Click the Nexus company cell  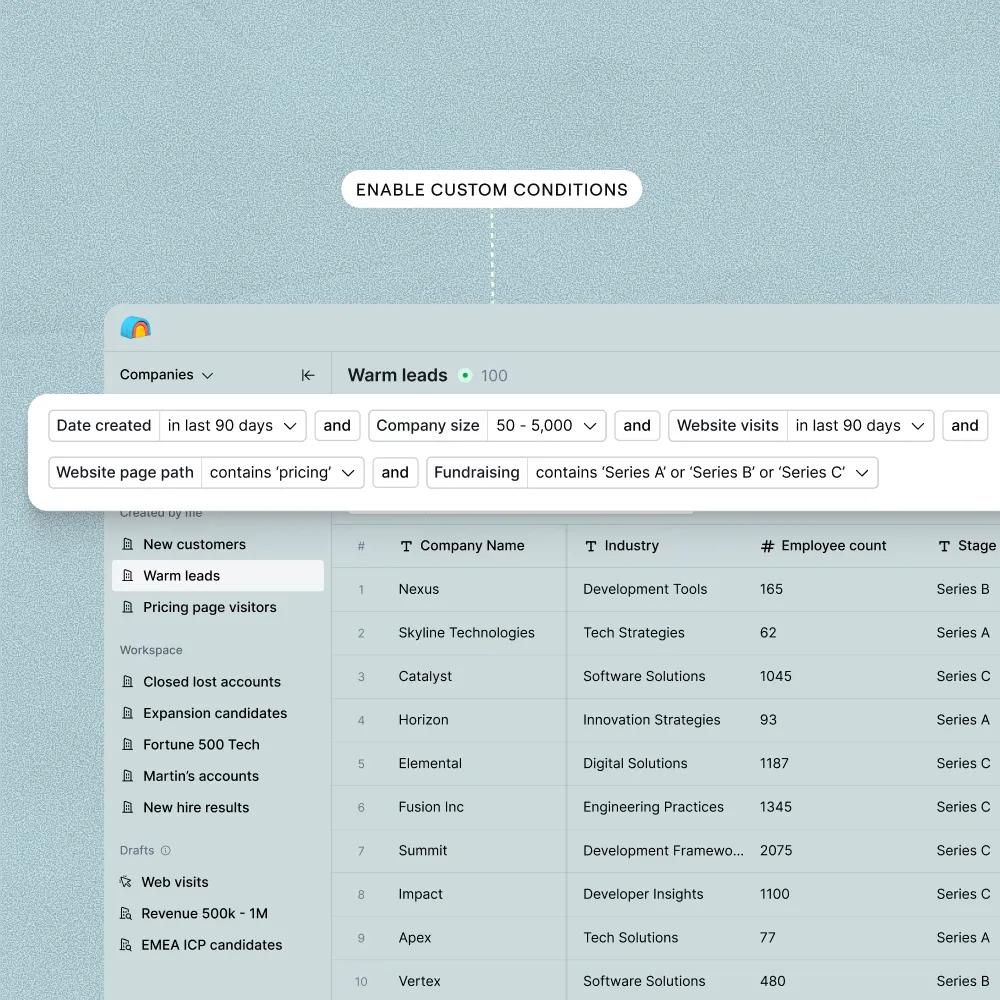(418, 589)
